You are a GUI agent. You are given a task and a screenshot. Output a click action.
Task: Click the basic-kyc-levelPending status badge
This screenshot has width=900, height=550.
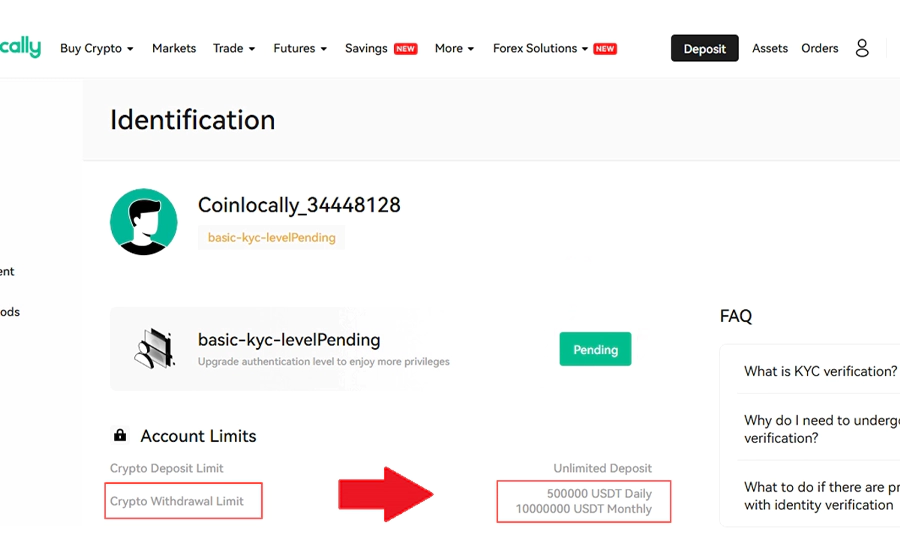[x=271, y=238]
